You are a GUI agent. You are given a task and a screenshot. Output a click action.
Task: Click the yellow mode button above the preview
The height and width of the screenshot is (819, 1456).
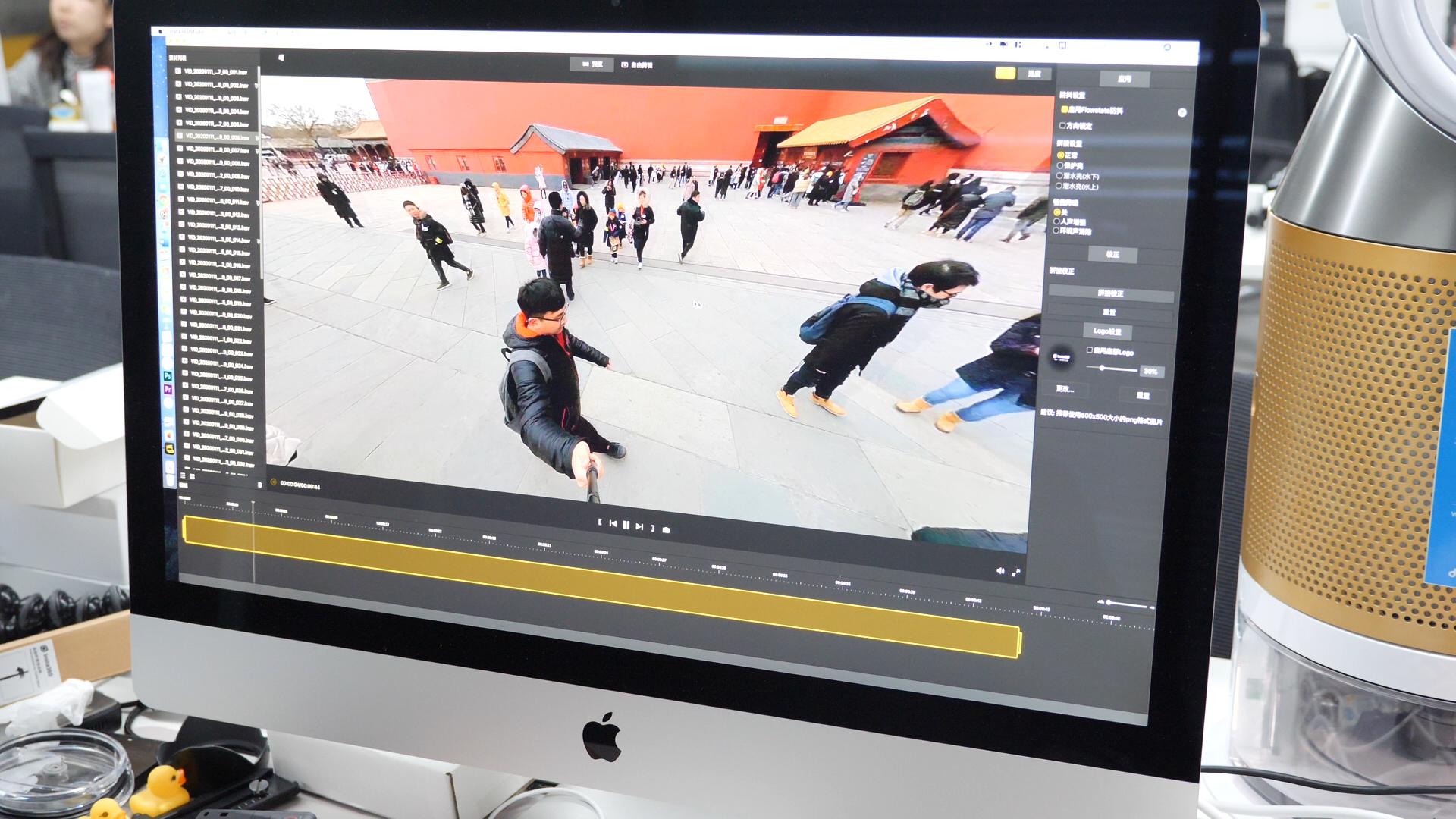(1005, 73)
